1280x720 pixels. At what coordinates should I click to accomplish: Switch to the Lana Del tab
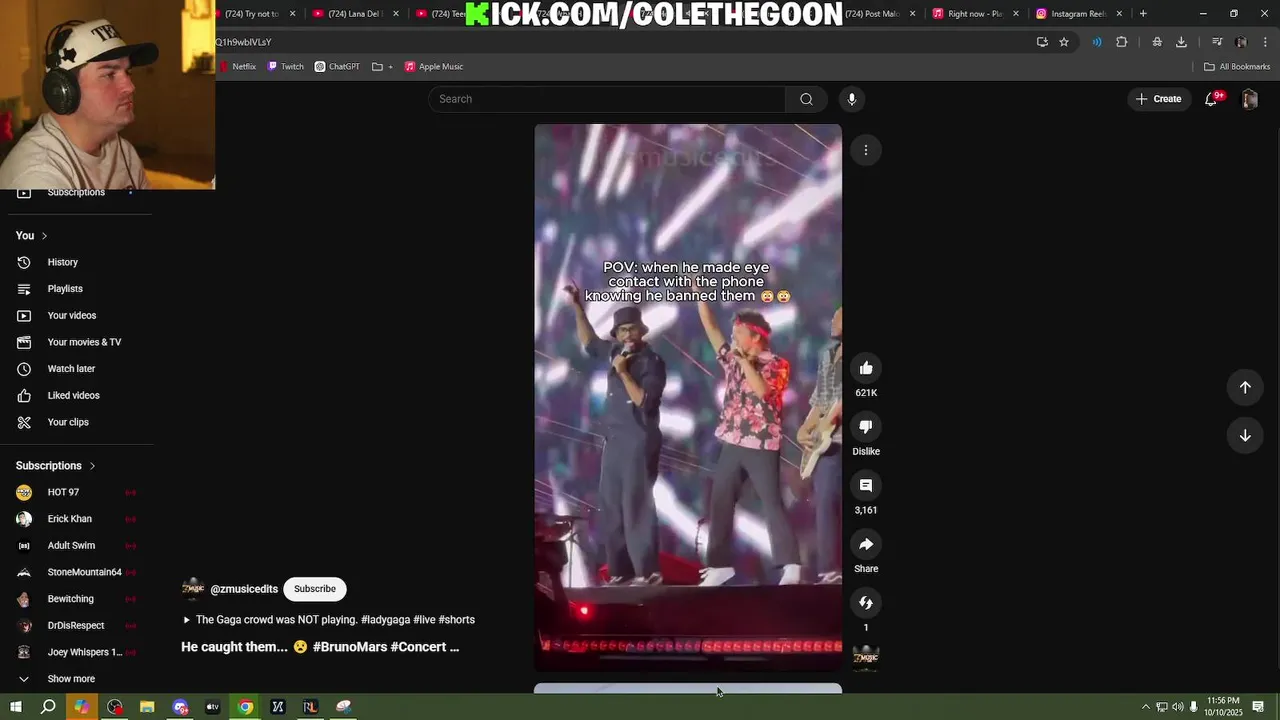tap(356, 14)
